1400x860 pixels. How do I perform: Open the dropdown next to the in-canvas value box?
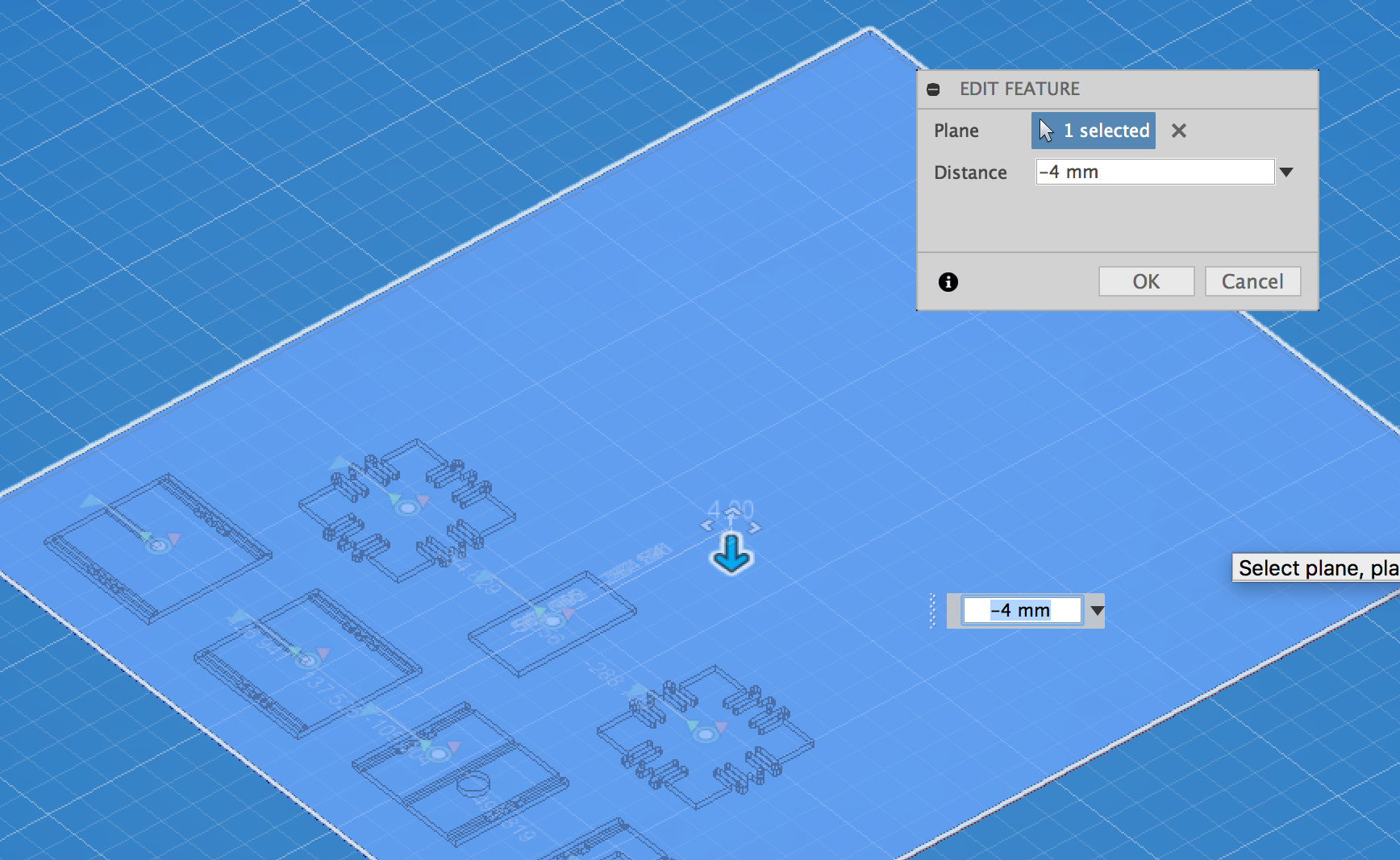pyautogui.click(x=1097, y=610)
